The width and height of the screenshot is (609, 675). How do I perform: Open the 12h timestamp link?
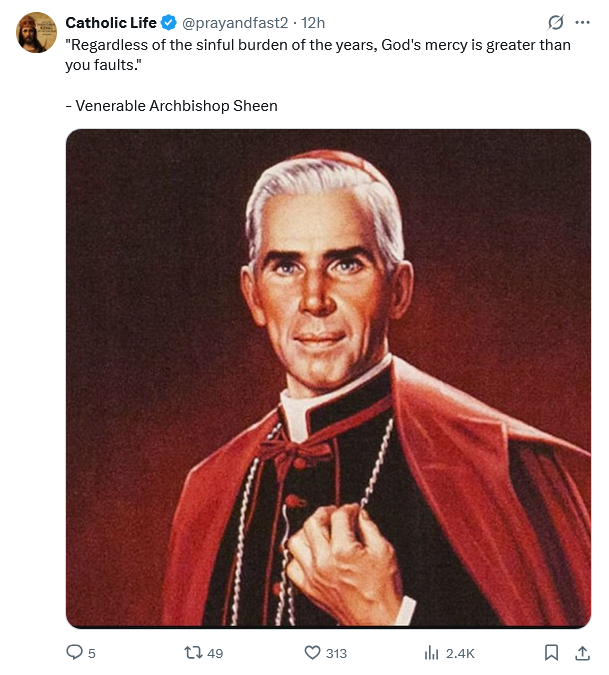(313, 22)
